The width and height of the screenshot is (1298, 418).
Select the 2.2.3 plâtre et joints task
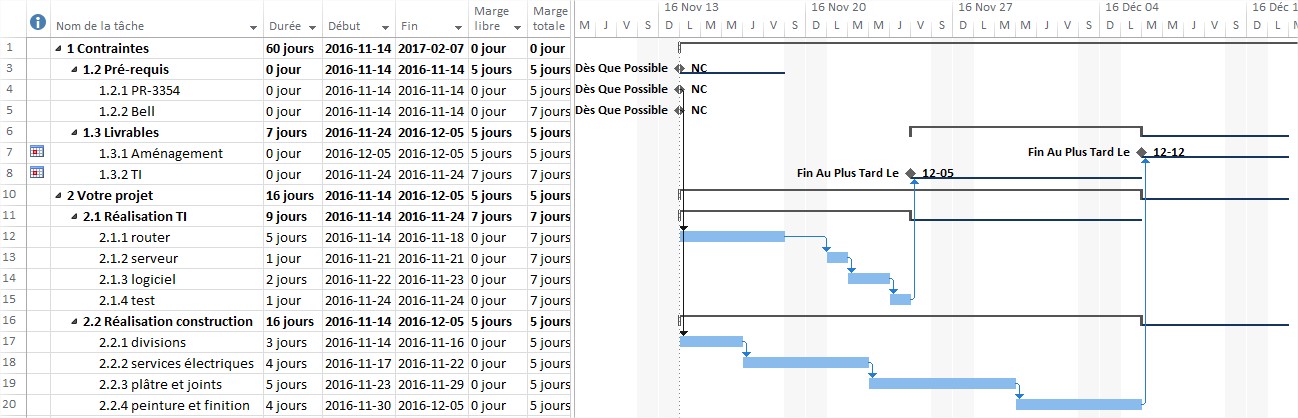tap(160, 384)
